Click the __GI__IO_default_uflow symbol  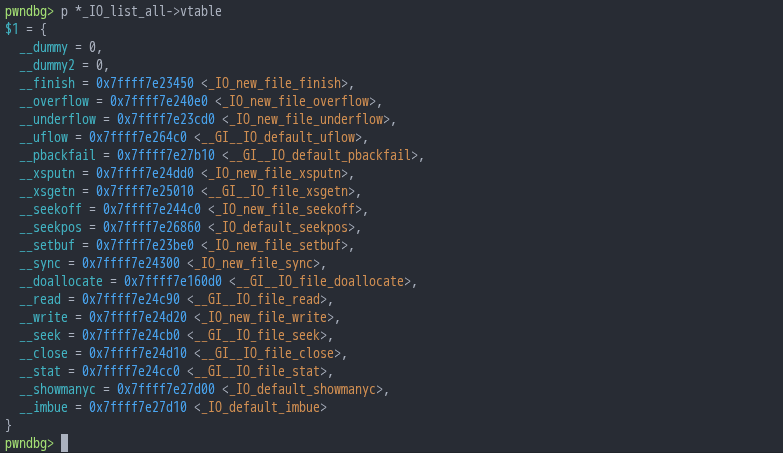(278, 137)
